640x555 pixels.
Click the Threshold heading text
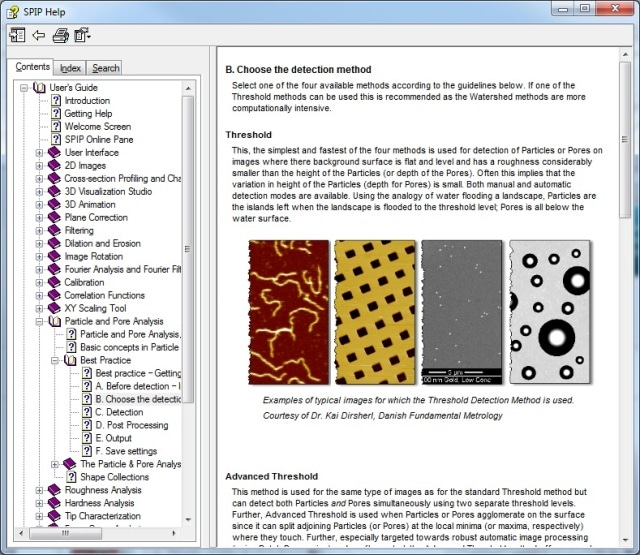[248, 135]
